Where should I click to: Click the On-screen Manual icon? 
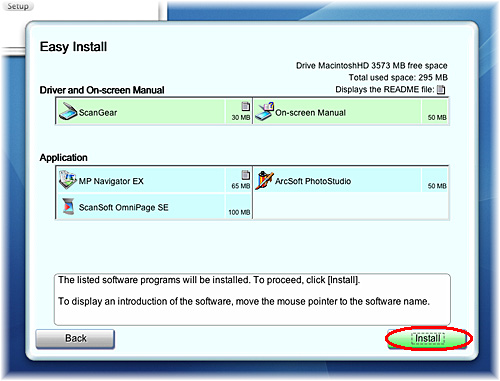265,111
